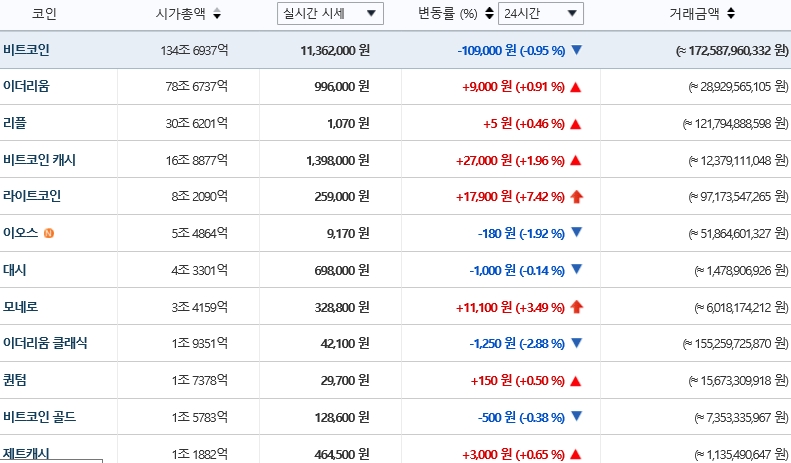
Task: Open 리플 coin link
Action: [x=15, y=123]
